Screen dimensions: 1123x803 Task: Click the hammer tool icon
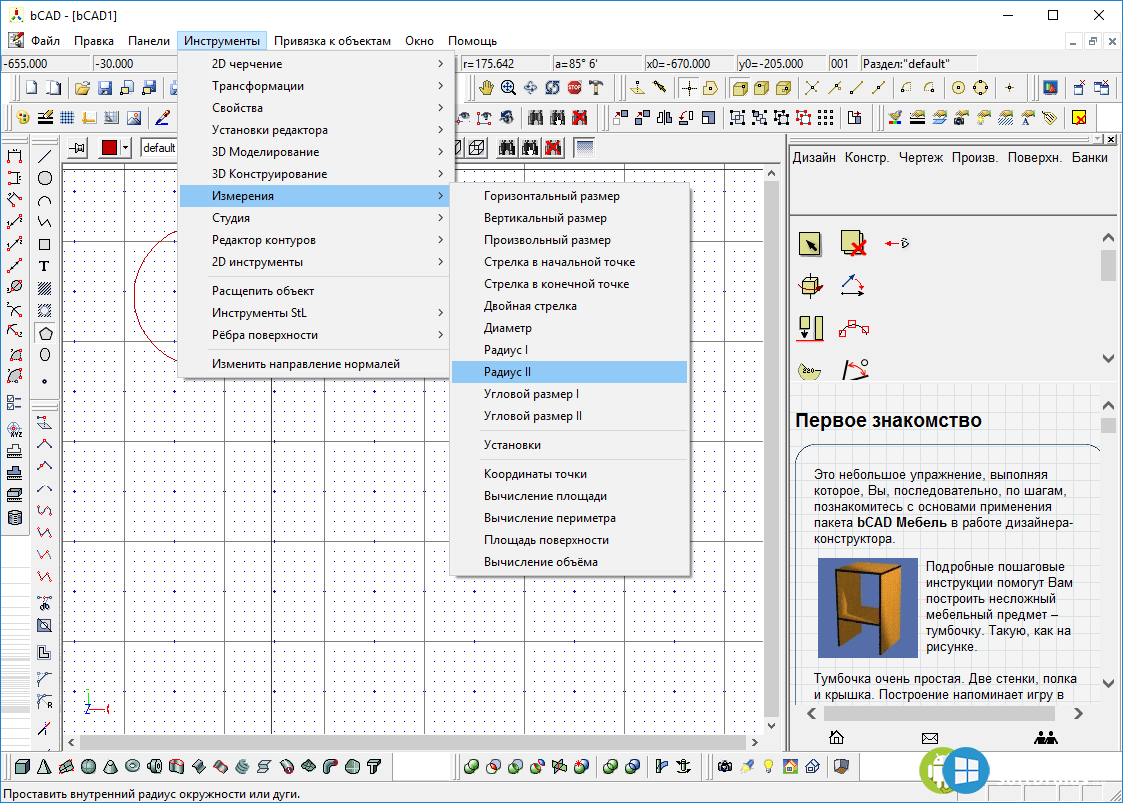point(596,88)
